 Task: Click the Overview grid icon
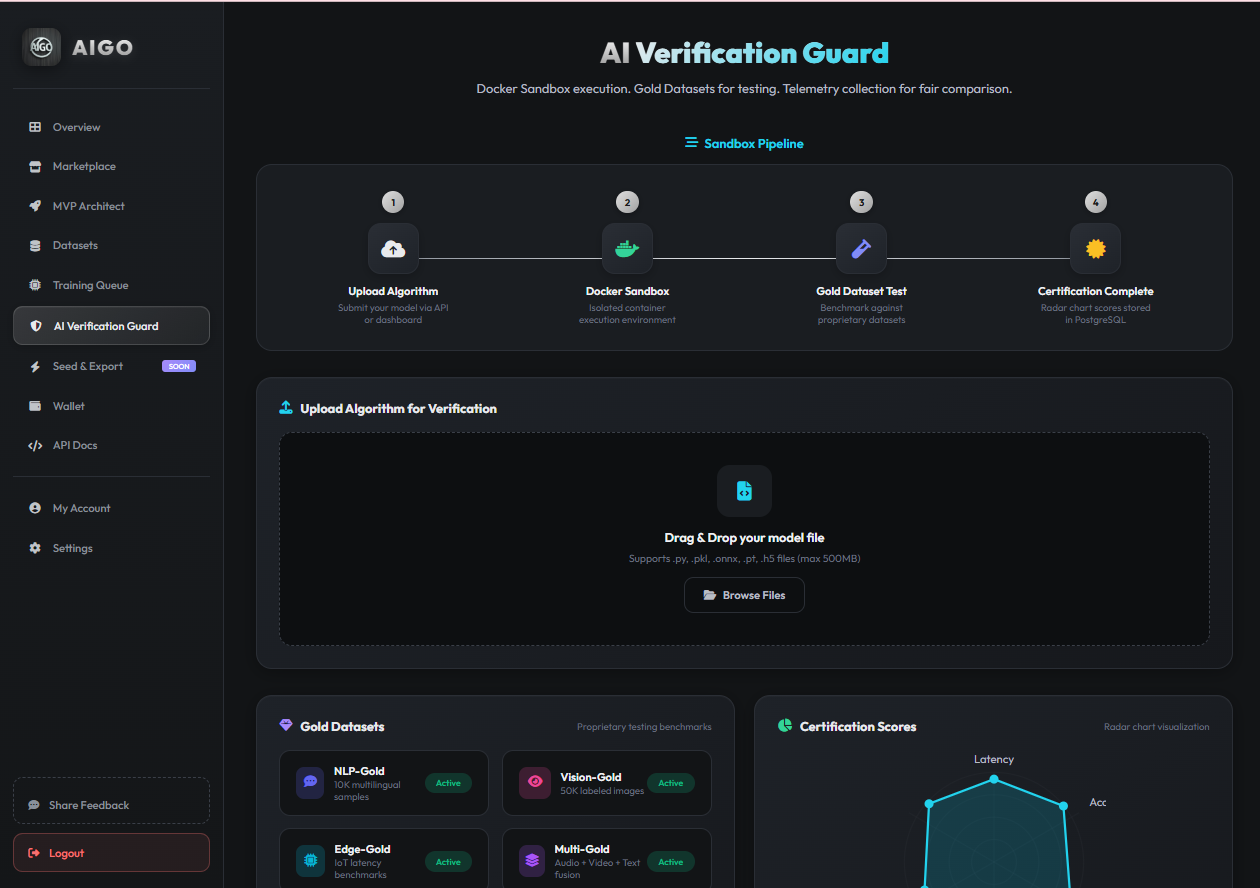(35, 127)
